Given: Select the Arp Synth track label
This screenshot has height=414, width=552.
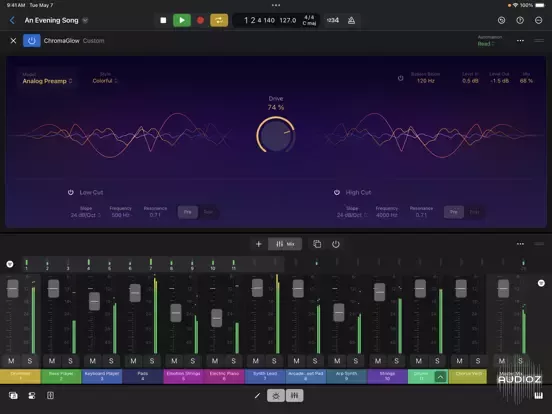Looking at the screenshot, I should 346,376.
